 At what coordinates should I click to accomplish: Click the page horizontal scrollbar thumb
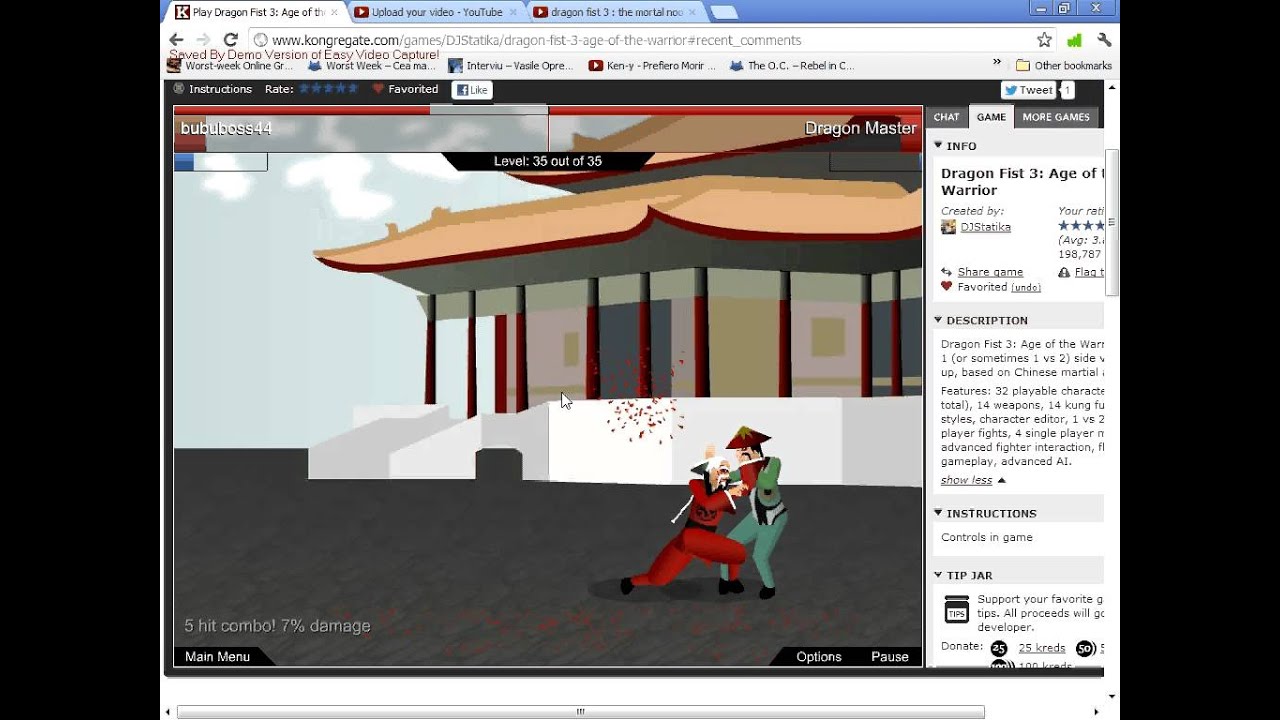(x=580, y=712)
